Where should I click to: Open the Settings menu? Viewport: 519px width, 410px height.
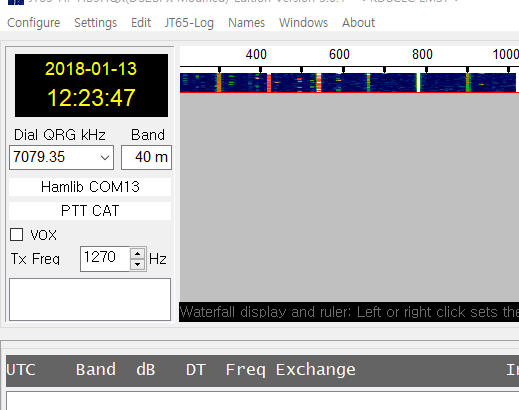point(95,23)
